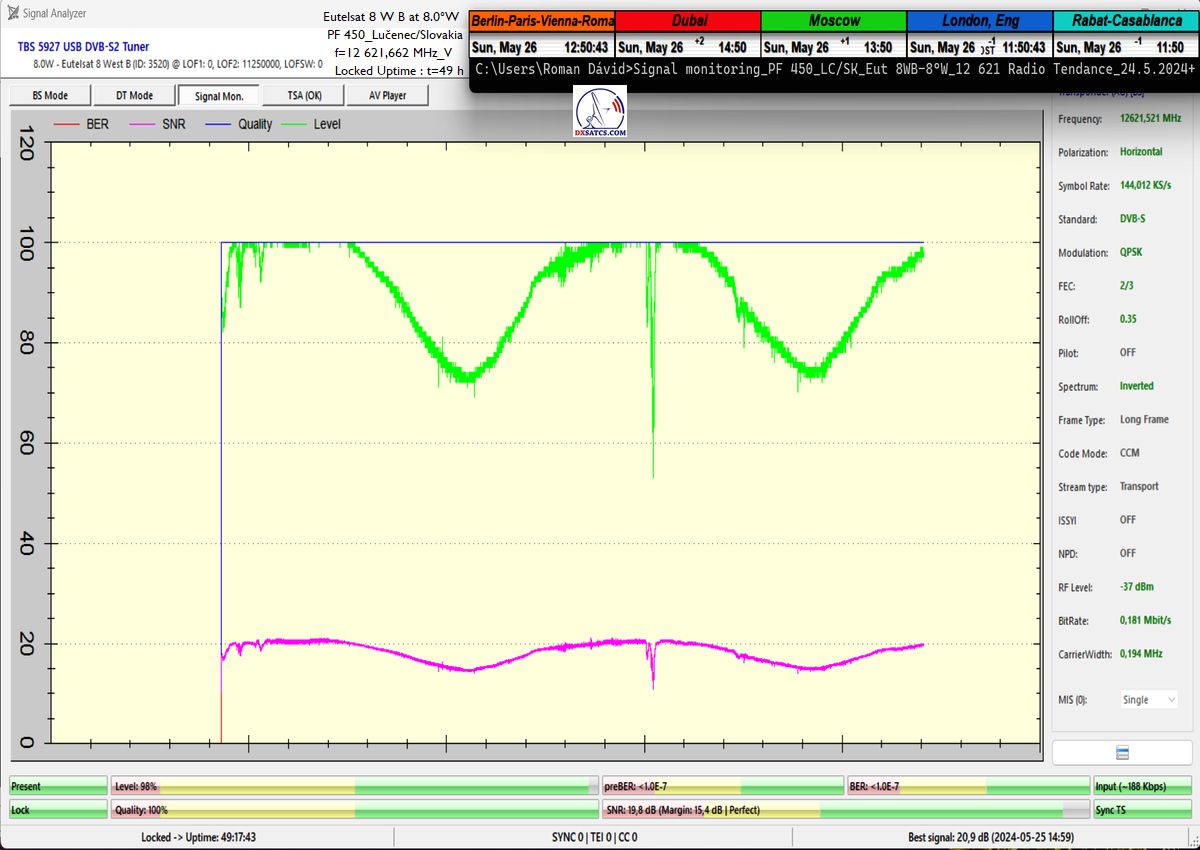This screenshot has width=1200, height=850.
Task: Open the AV Player tab
Action: tap(387, 95)
